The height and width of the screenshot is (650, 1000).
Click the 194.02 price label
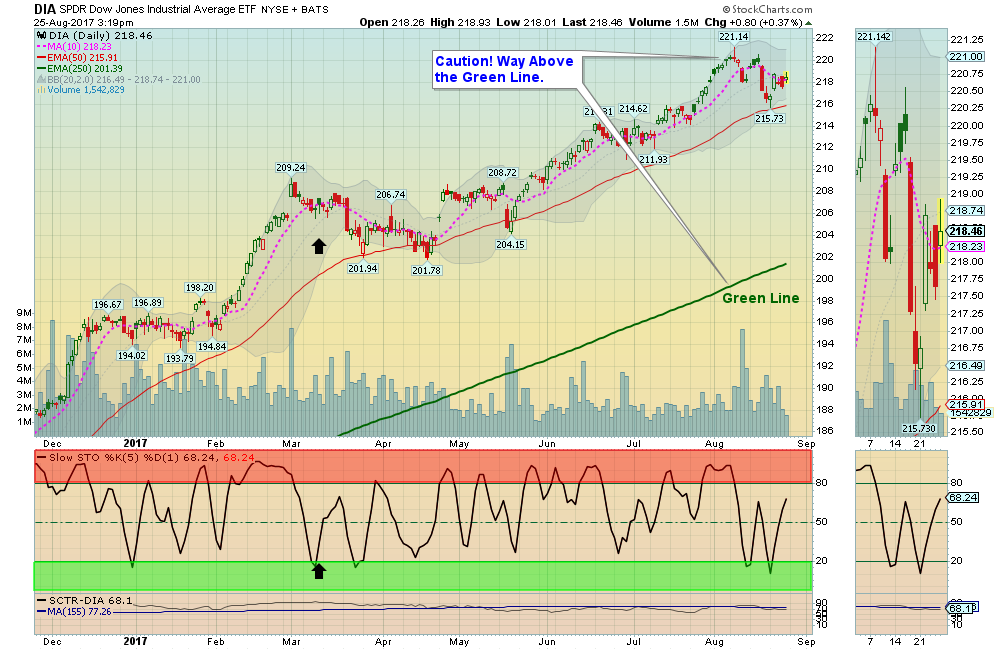pos(131,355)
